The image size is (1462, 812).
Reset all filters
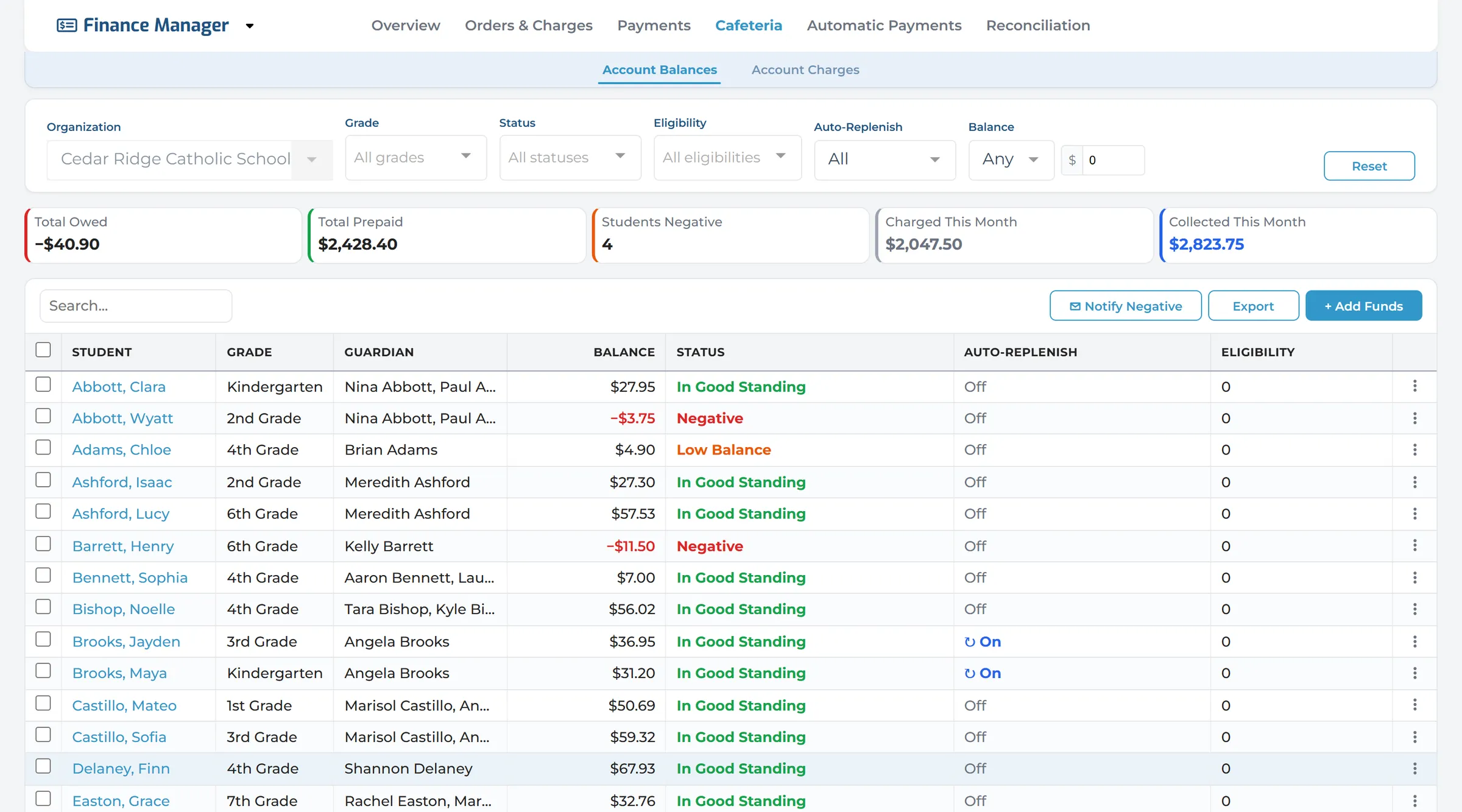(1369, 166)
